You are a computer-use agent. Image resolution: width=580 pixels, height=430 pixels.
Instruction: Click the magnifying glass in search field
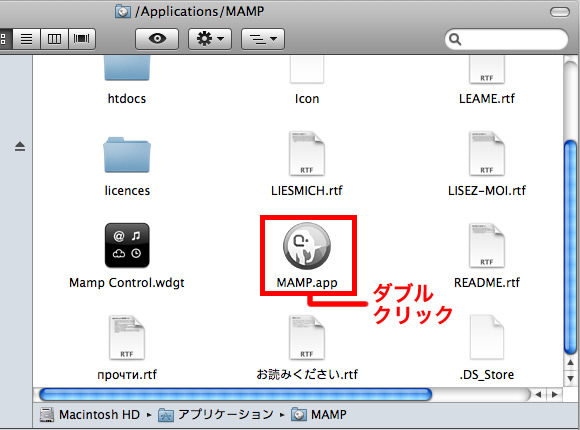(x=455, y=39)
